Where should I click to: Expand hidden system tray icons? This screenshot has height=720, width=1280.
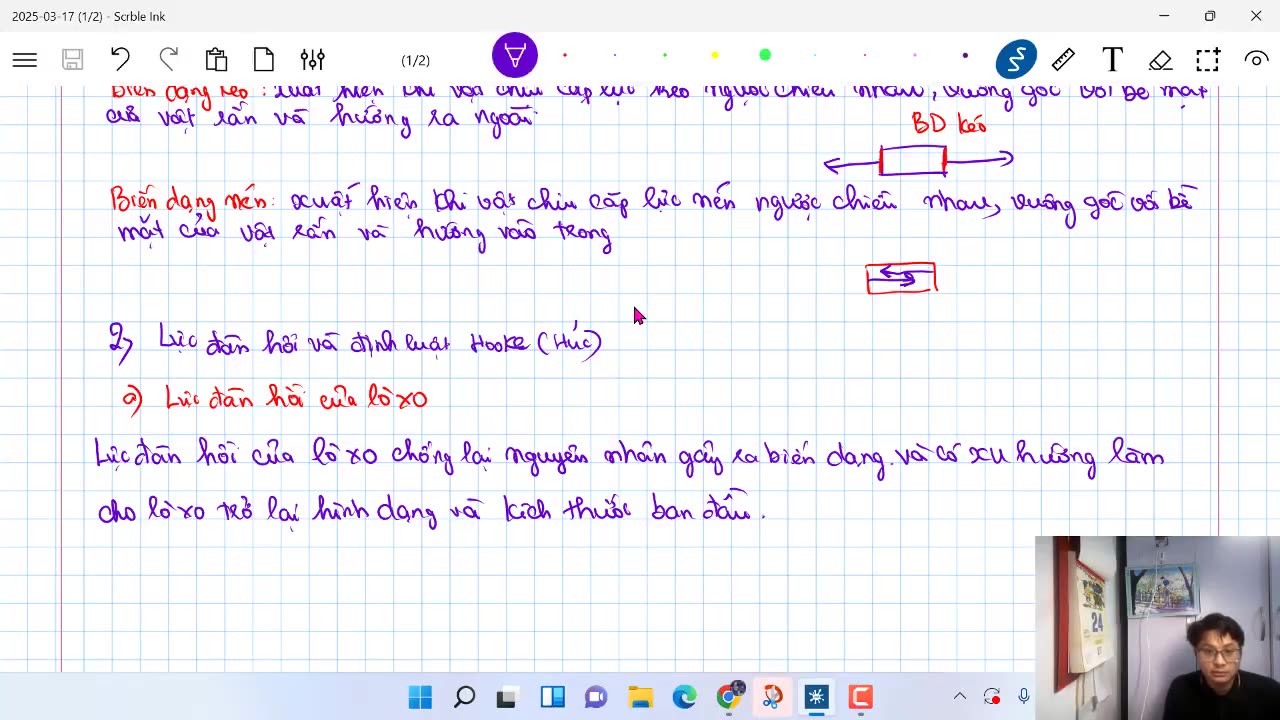tap(960, 696)
